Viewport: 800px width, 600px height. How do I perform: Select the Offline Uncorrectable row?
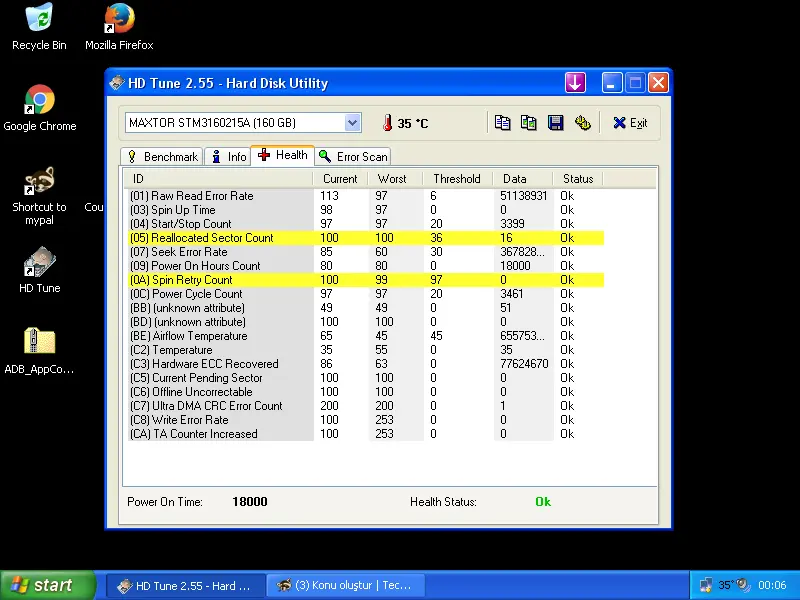click(x=366, y=392)
